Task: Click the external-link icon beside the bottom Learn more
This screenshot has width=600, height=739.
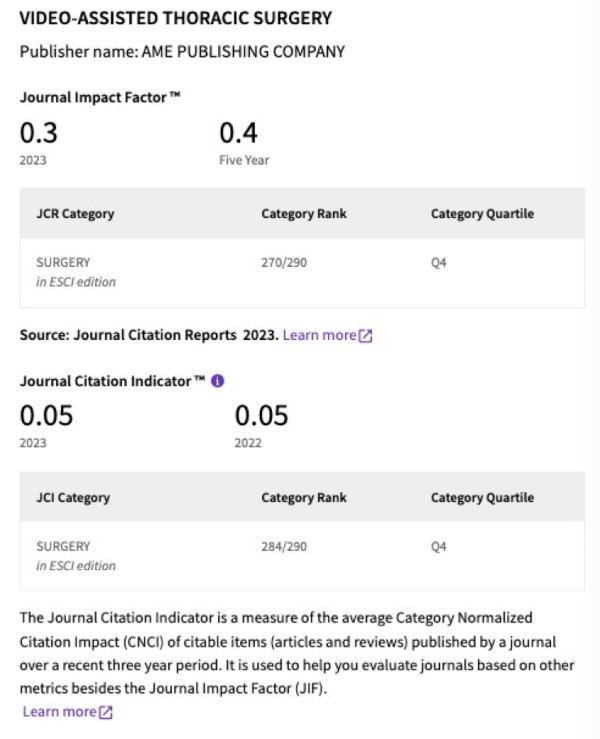Action: pos(106,712)
